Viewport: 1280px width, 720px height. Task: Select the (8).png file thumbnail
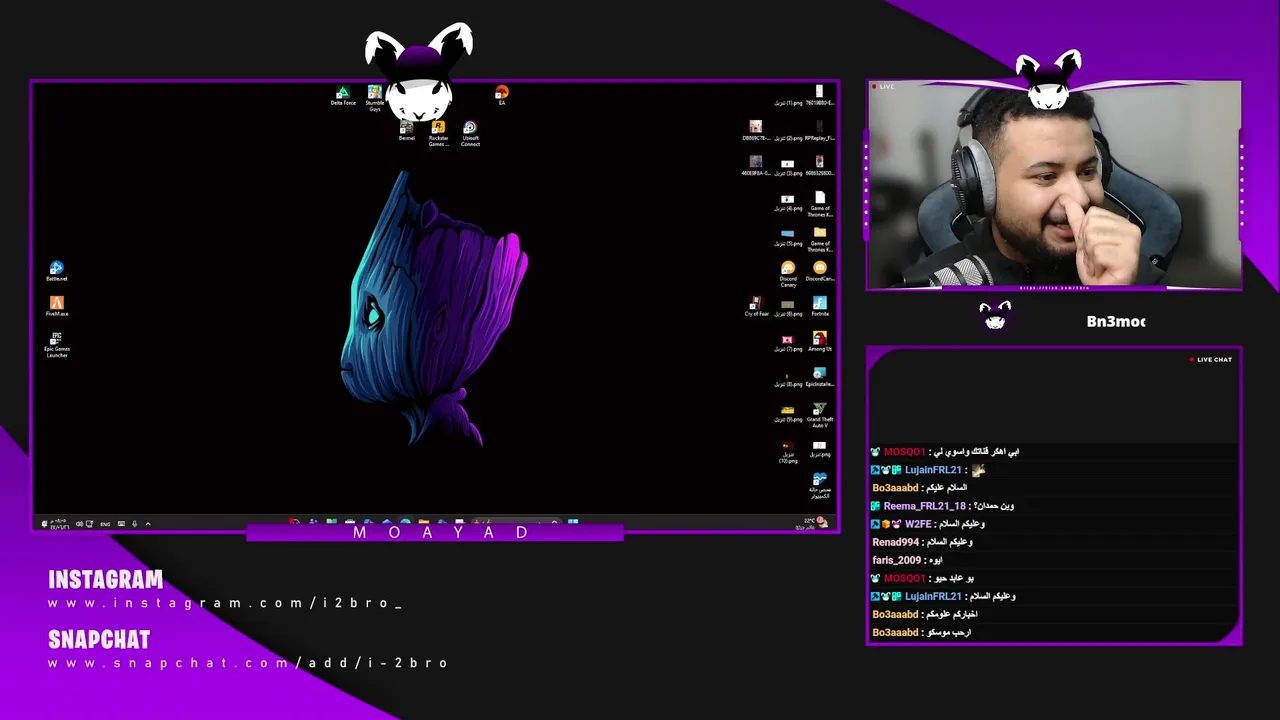pyautogui.click(x=788, y=378)
